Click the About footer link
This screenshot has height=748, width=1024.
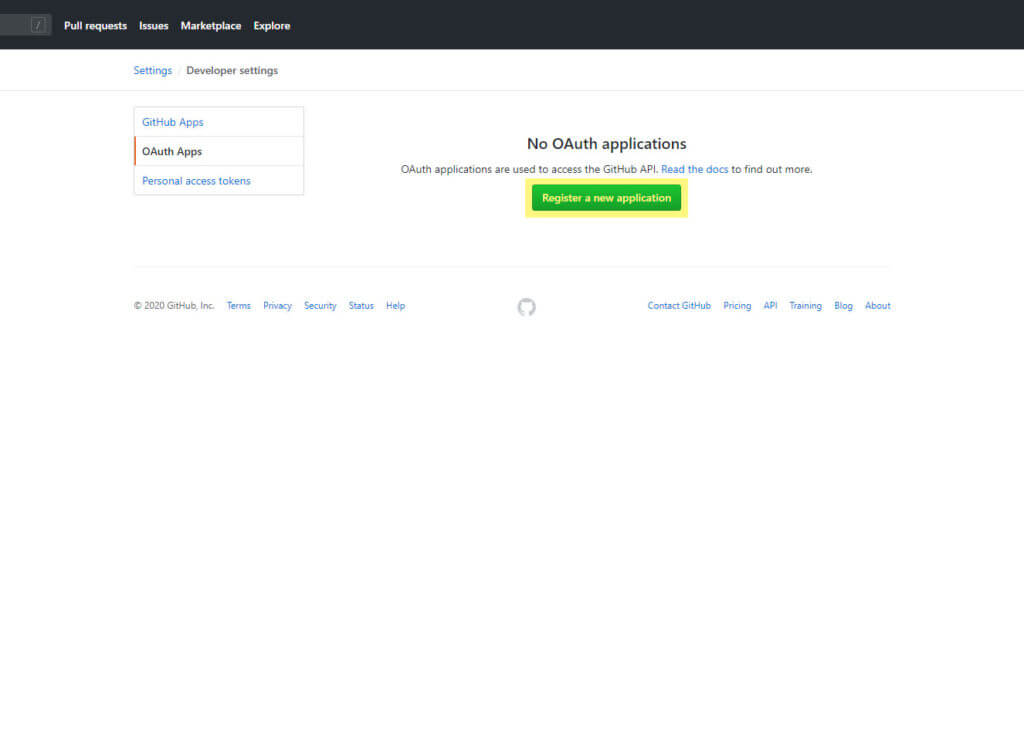(878, 306)
